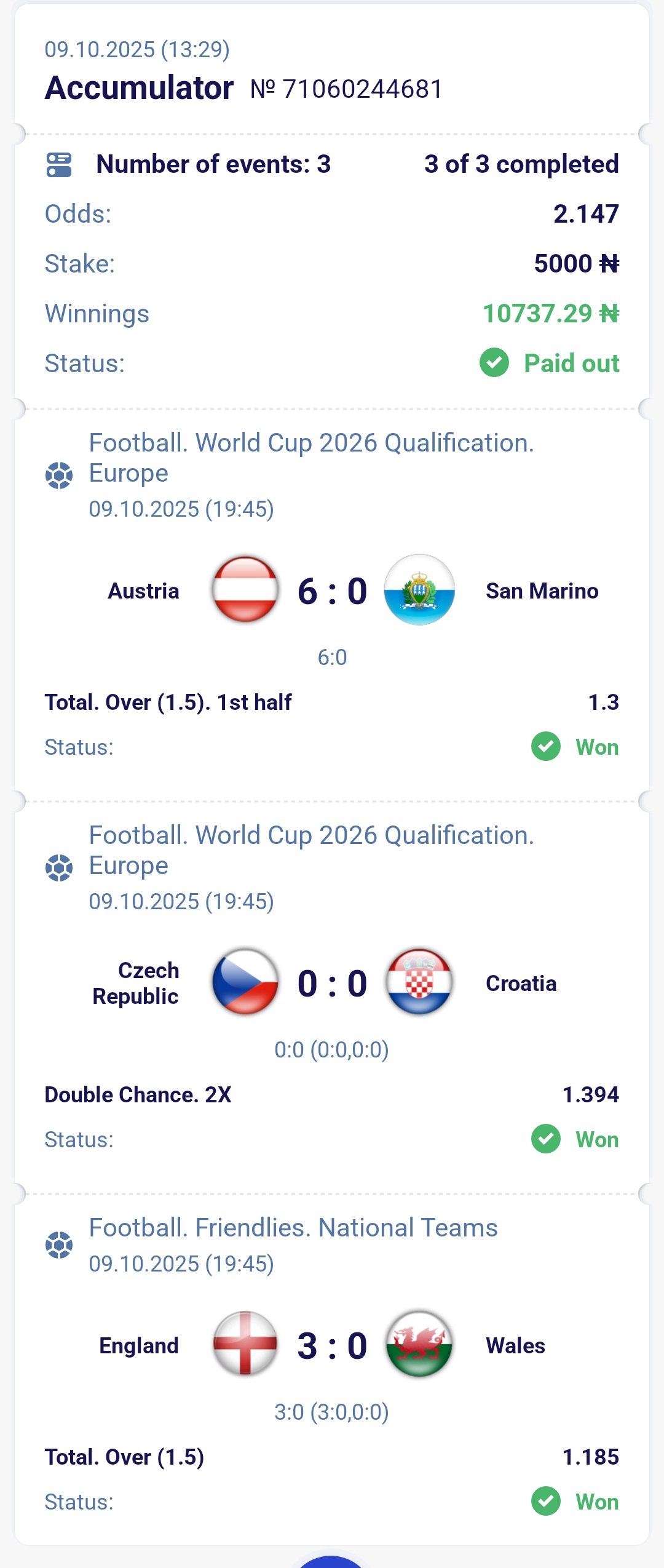Tap the Czech Republic team name
Screen dimensions: 664x1568
pos(136,983)
